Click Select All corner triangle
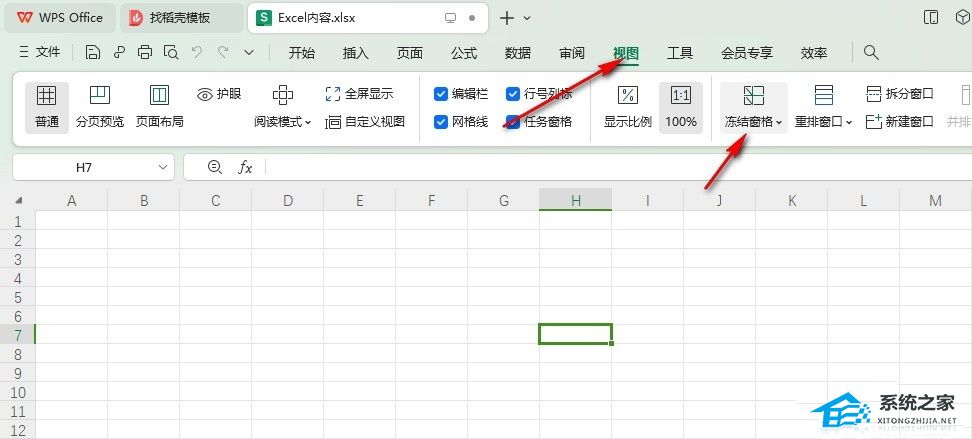Viewport: 972px width, 439px height. pos(19,200)
